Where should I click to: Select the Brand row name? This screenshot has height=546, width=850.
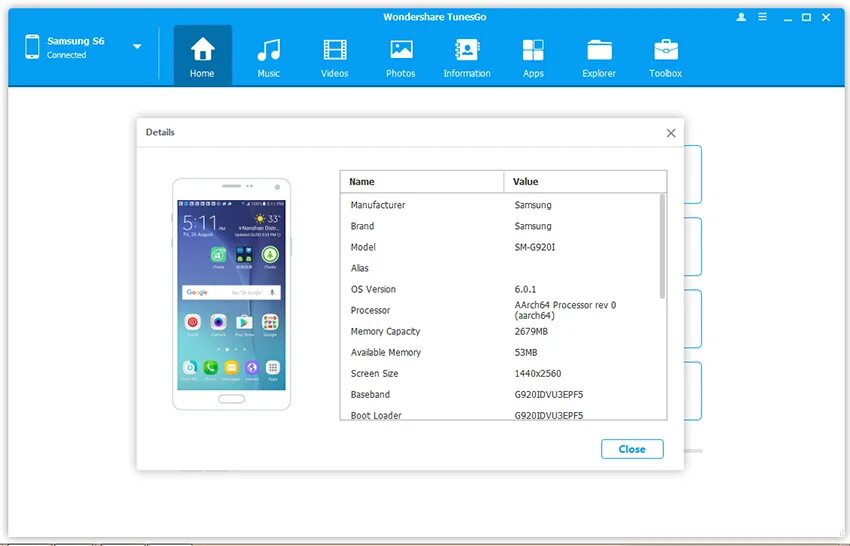[362, 226]
